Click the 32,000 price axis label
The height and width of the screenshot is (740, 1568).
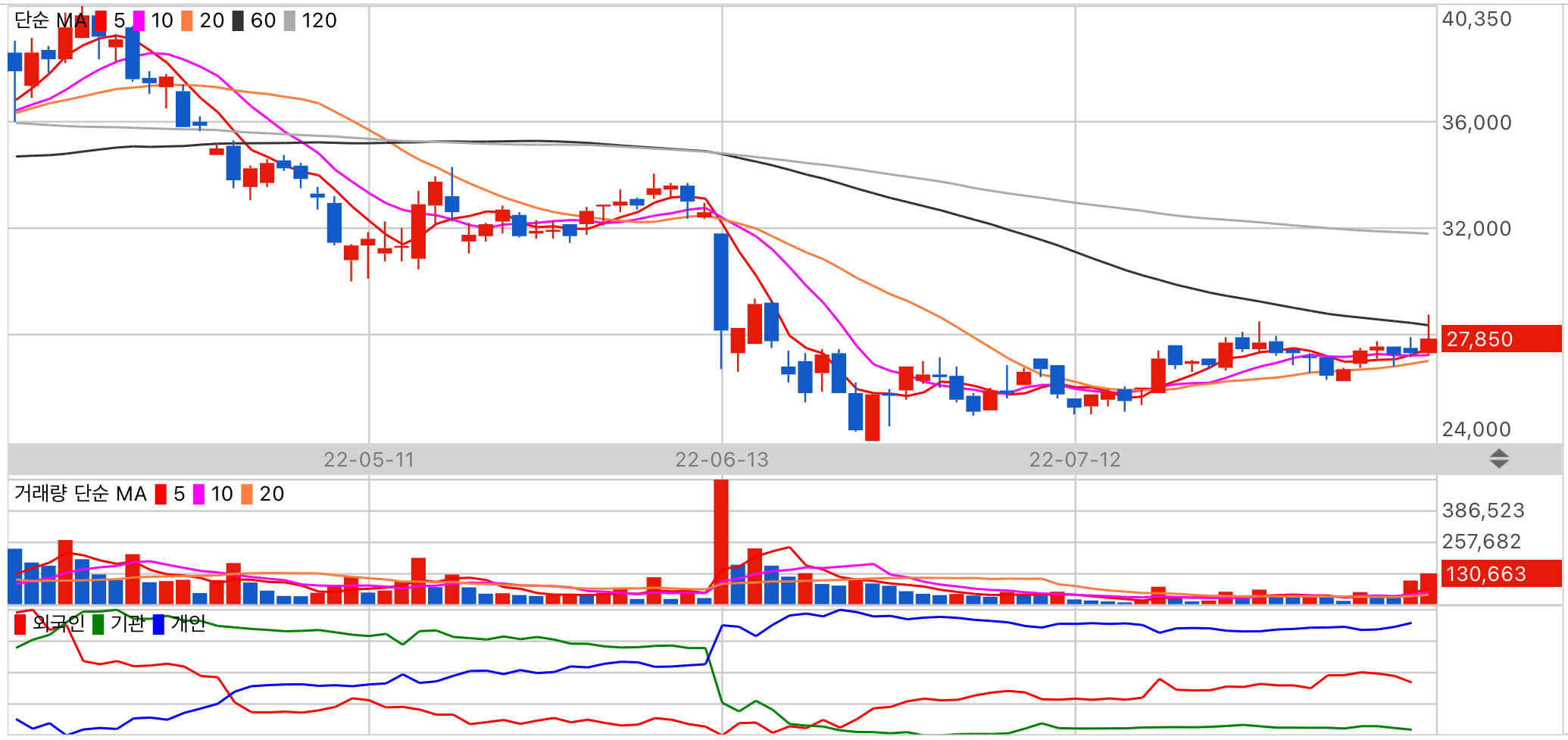point(1476,229)
